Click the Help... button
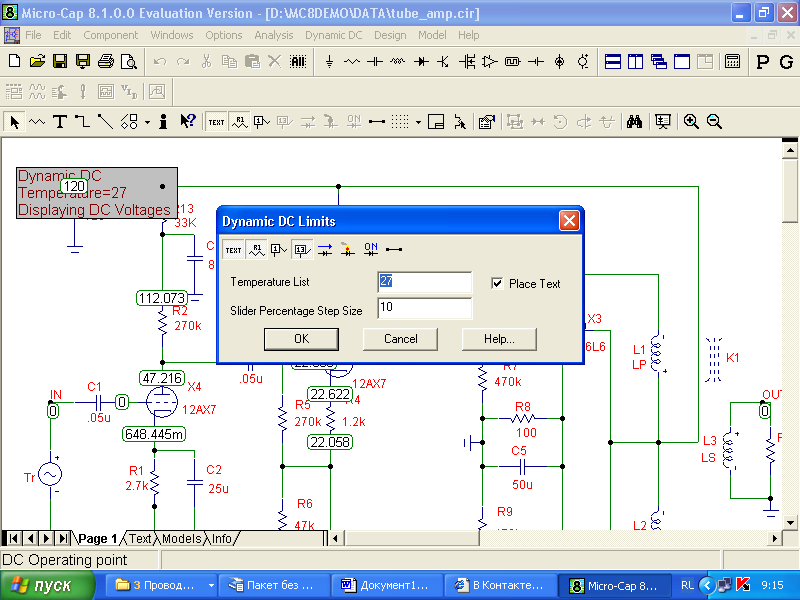Screen dimensions: 800x600 pos(499,339)
